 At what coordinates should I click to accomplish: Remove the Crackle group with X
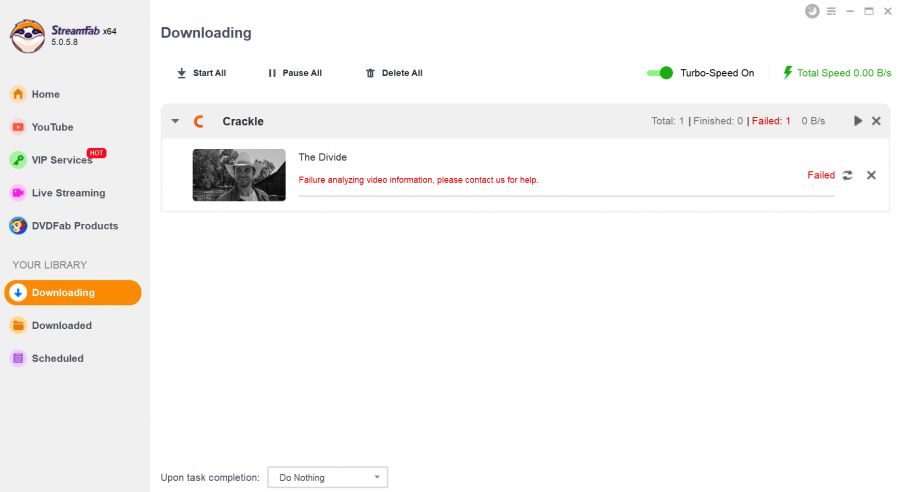pos(876,121)
